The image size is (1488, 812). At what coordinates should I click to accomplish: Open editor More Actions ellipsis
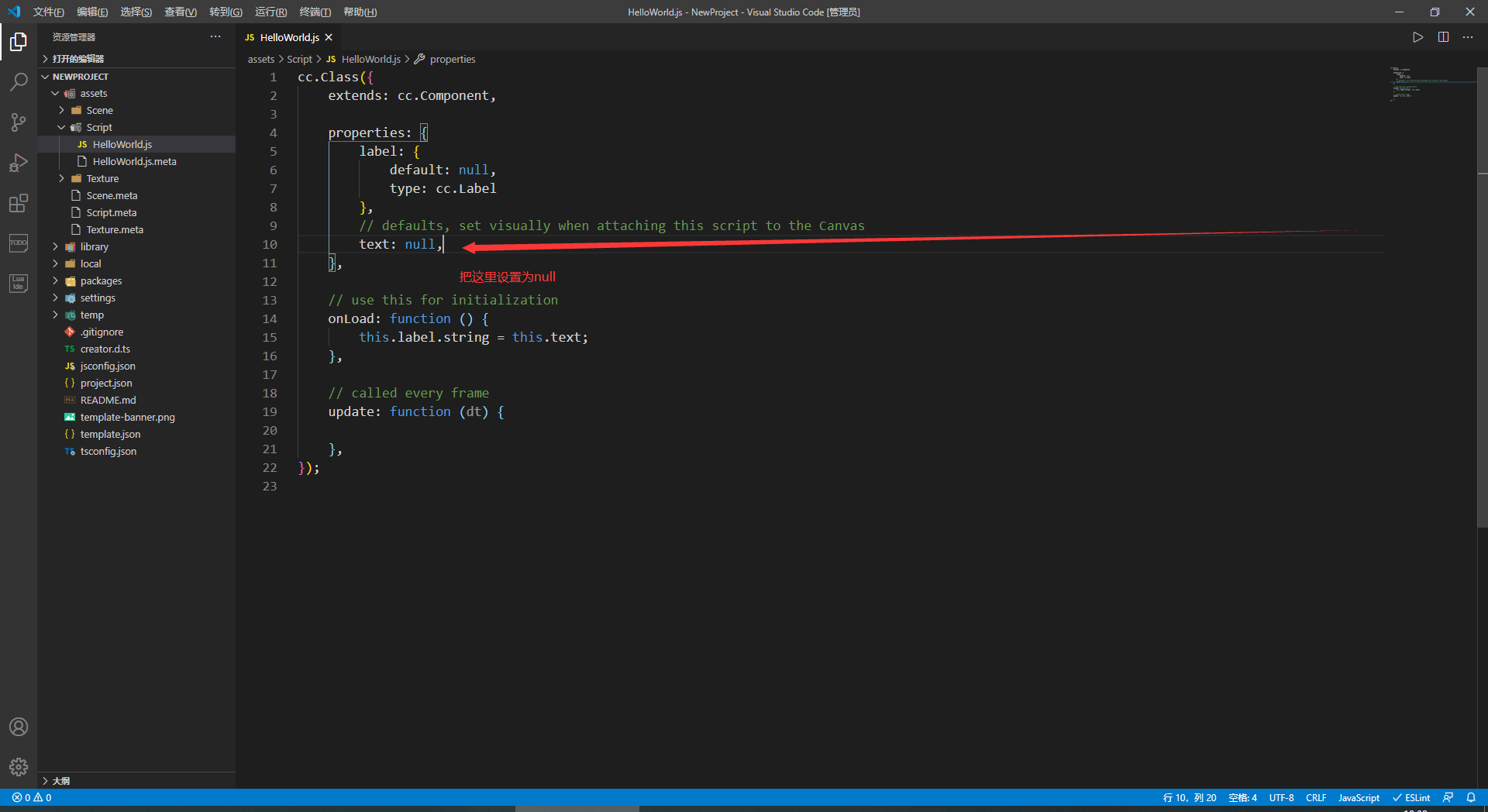click(1468, 37)
